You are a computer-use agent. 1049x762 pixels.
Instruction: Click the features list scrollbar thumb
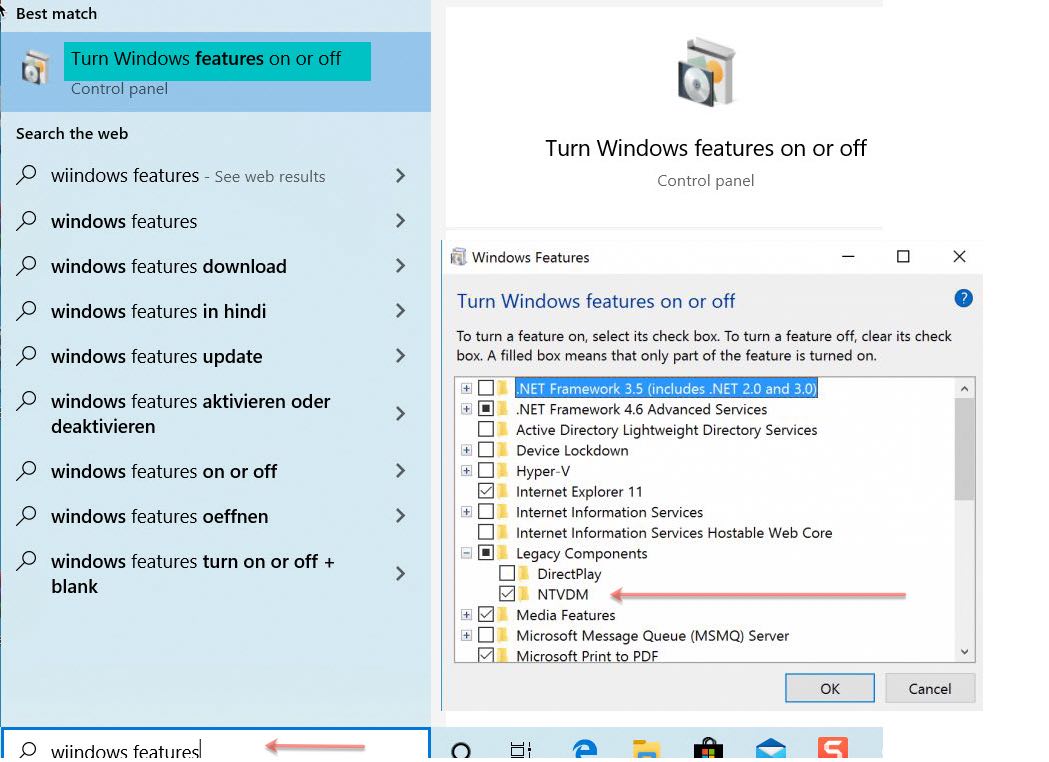[x=964, y=450]
